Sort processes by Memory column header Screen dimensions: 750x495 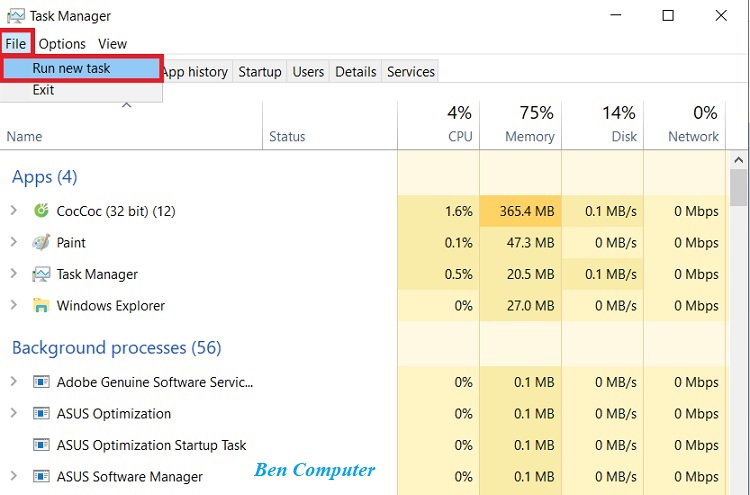point(529,136)
